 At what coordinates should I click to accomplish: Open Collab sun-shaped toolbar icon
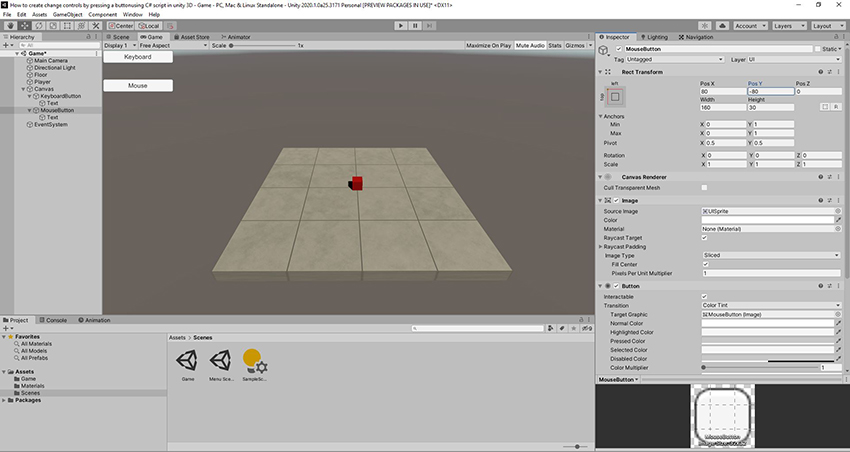705,25
